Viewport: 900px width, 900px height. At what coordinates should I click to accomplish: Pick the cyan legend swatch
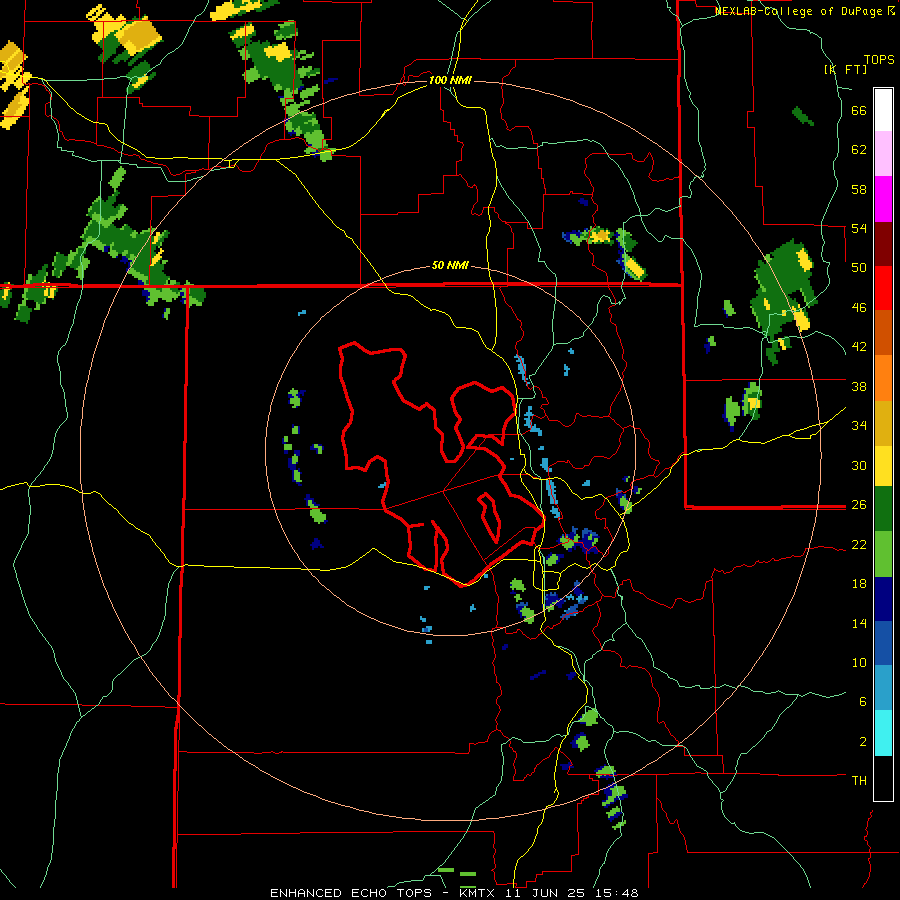[x=883, y=733]
